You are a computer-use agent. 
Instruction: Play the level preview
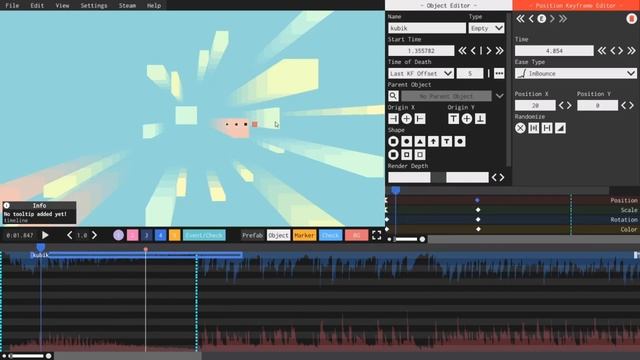point(45,235)
